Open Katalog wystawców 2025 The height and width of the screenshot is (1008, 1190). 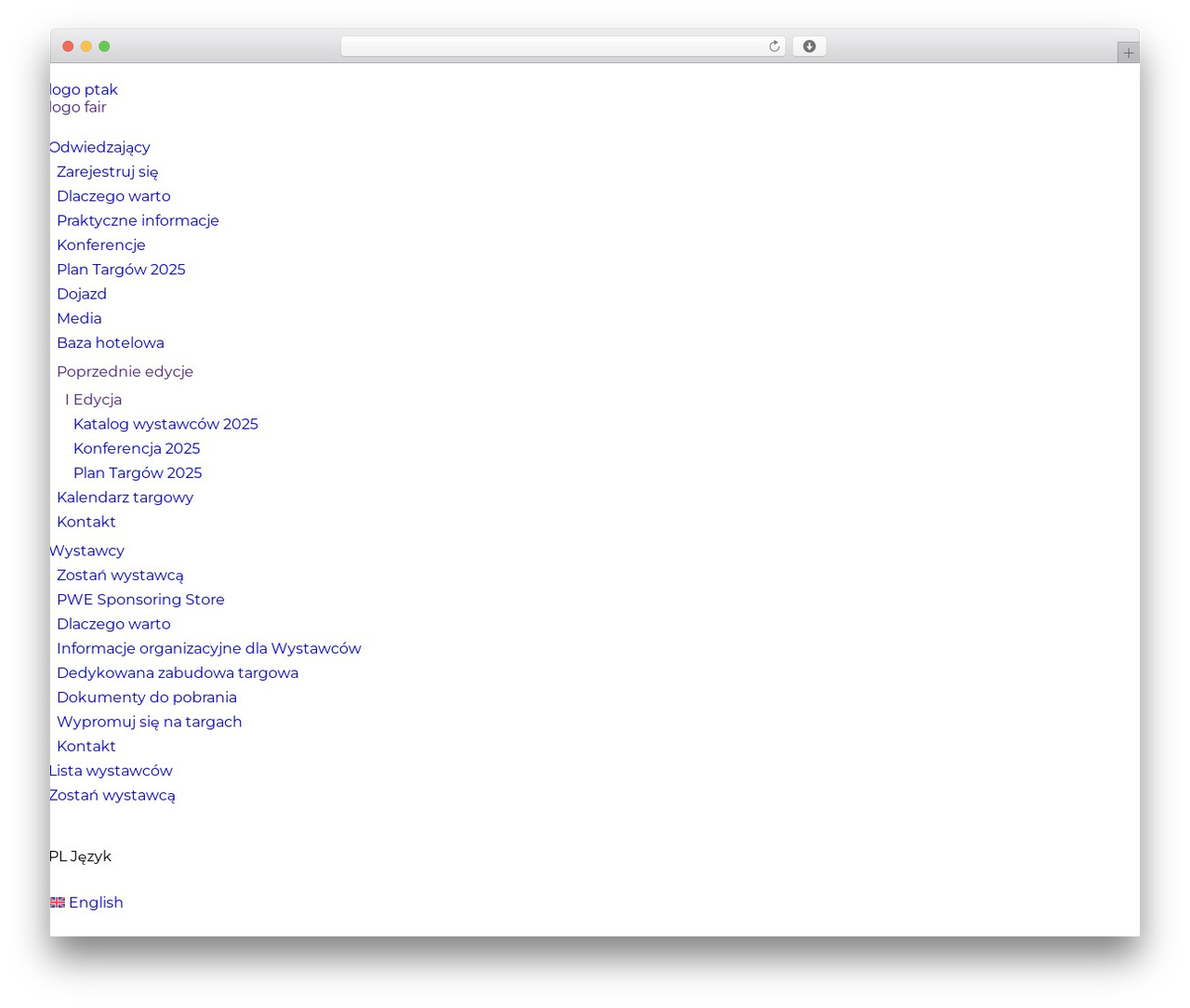[165, 424]
